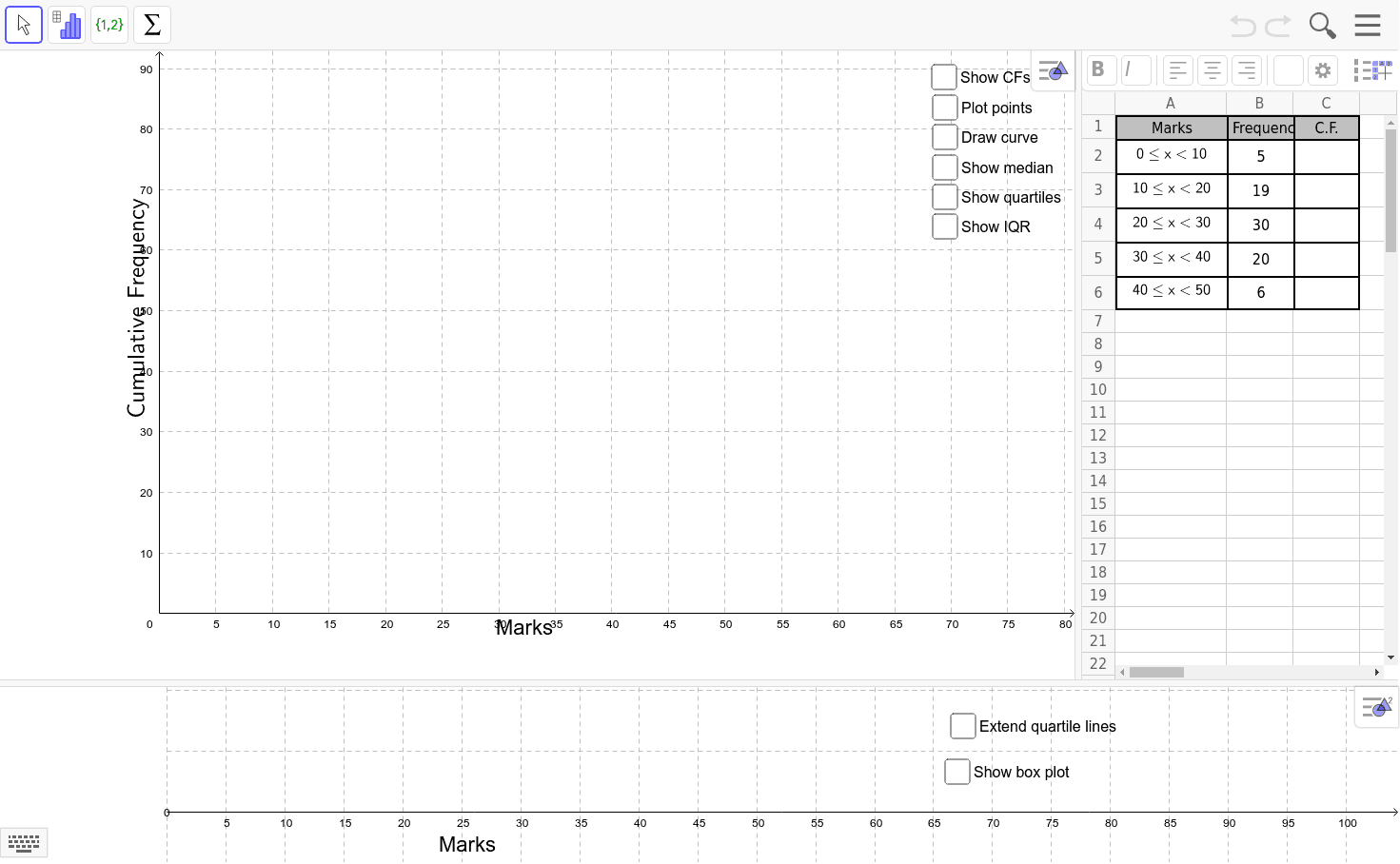This screenshot has width=1400, height=864.
Task: Click the spreadsheet scroll down arrow
Action: pos(1390,658)
